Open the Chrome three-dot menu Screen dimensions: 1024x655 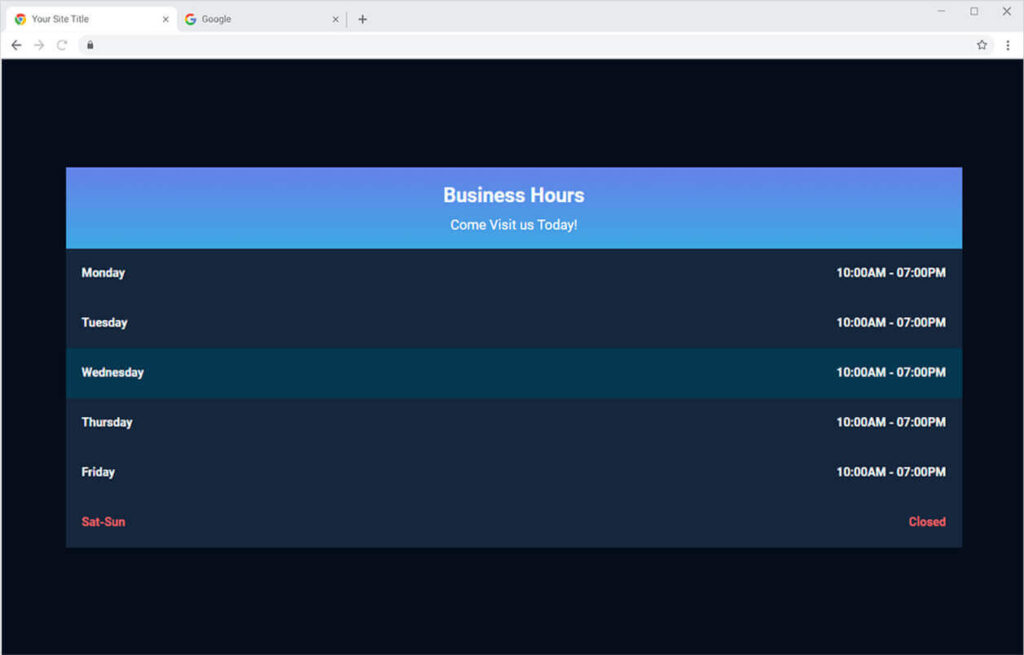point(1007,45)
